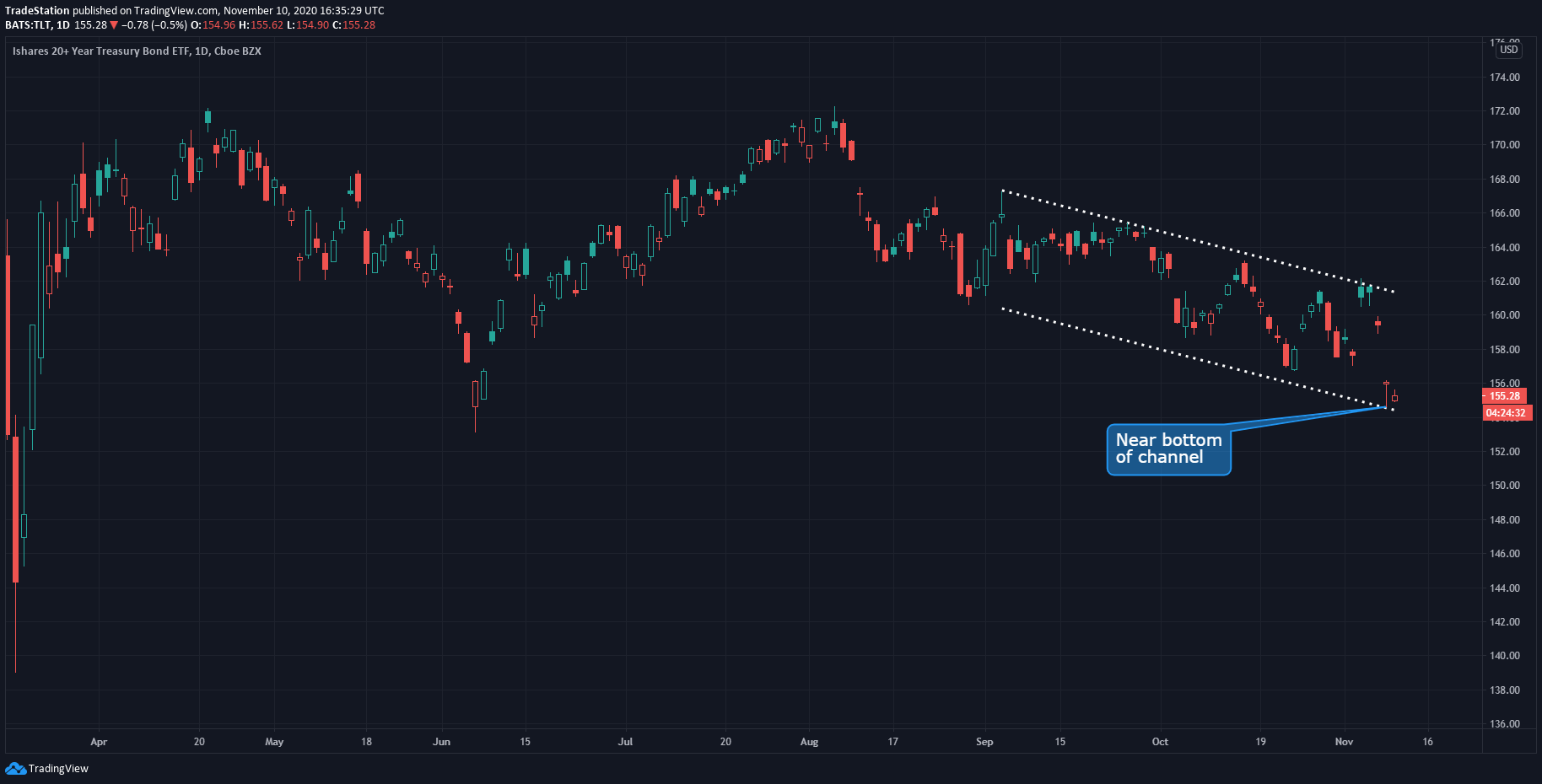The image size is (1542, 784).
Task: Click the Jun date label on time axis
Action: [441, 742]
